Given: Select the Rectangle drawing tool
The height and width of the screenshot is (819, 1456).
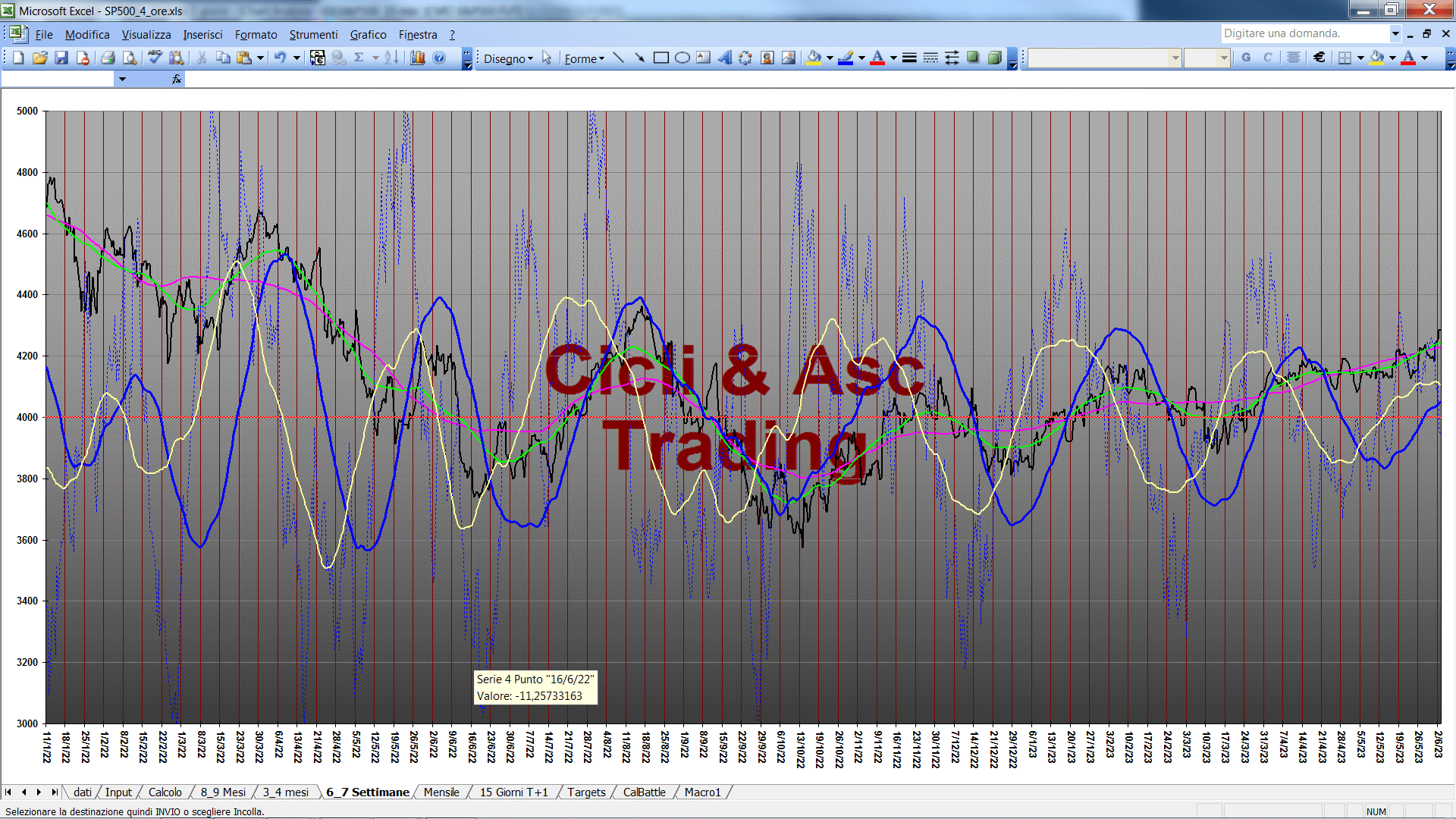Looking at the screenshot, I should [x=661, y=58].
